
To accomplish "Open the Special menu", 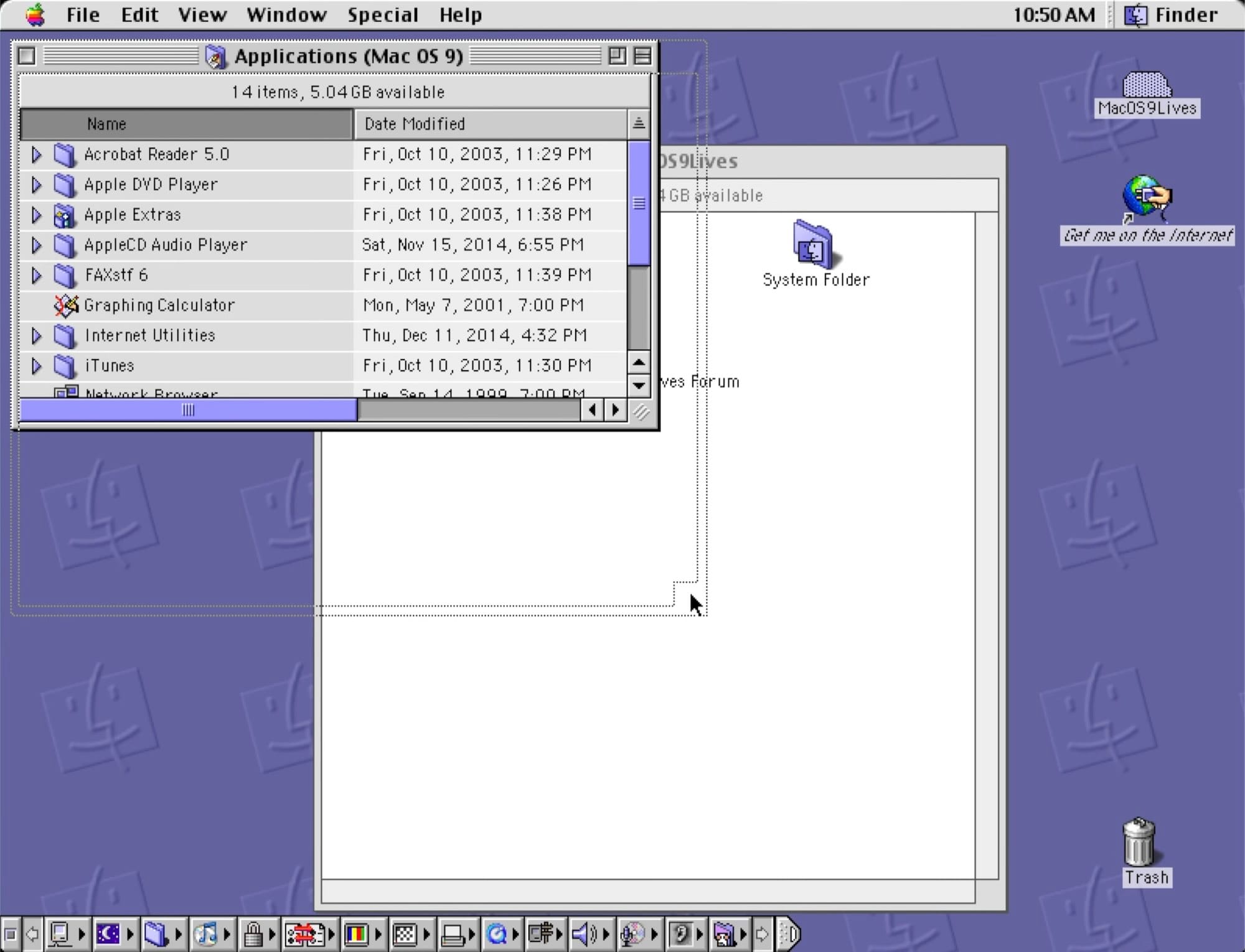I will click(x=383, y=14).
